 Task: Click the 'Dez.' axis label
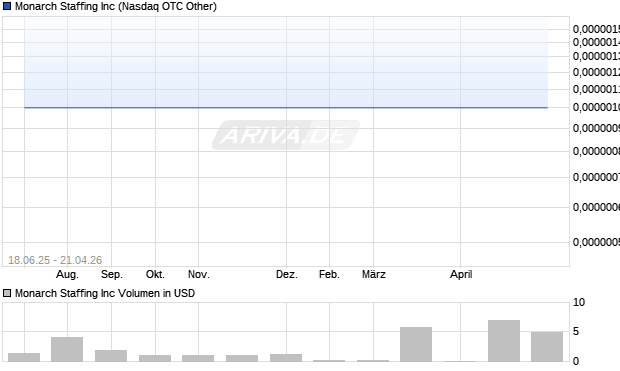click(x=287, y=274)
